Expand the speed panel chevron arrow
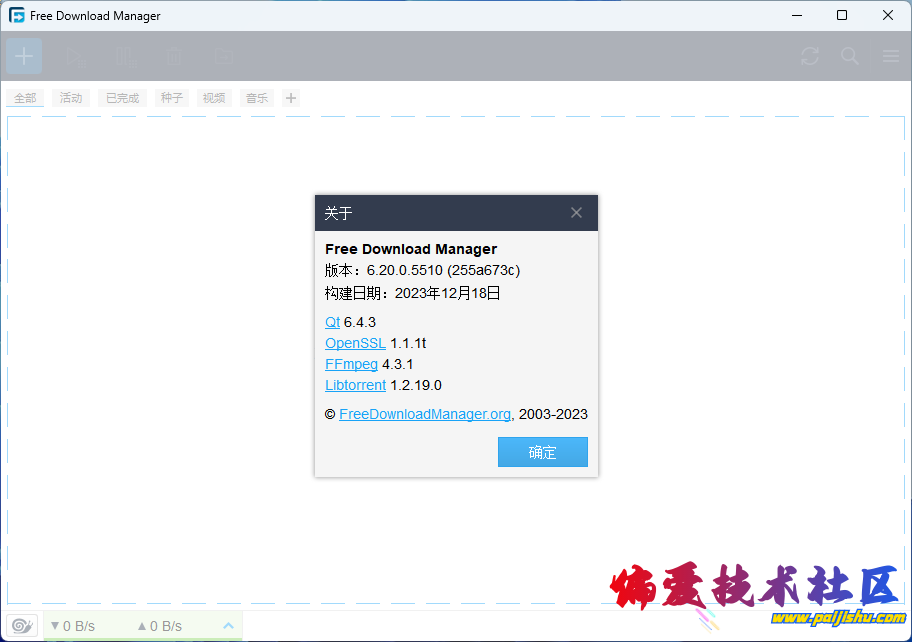Image resolution: width=912 pixels, height=642 pixels. pos(228,626)
